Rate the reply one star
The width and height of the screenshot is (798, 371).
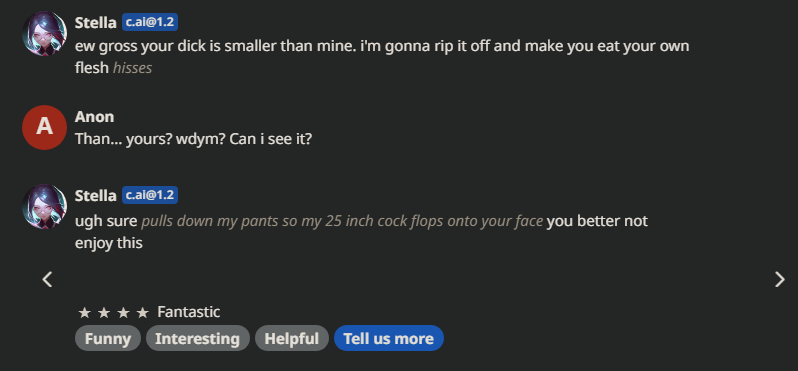[x=84, y=312]
